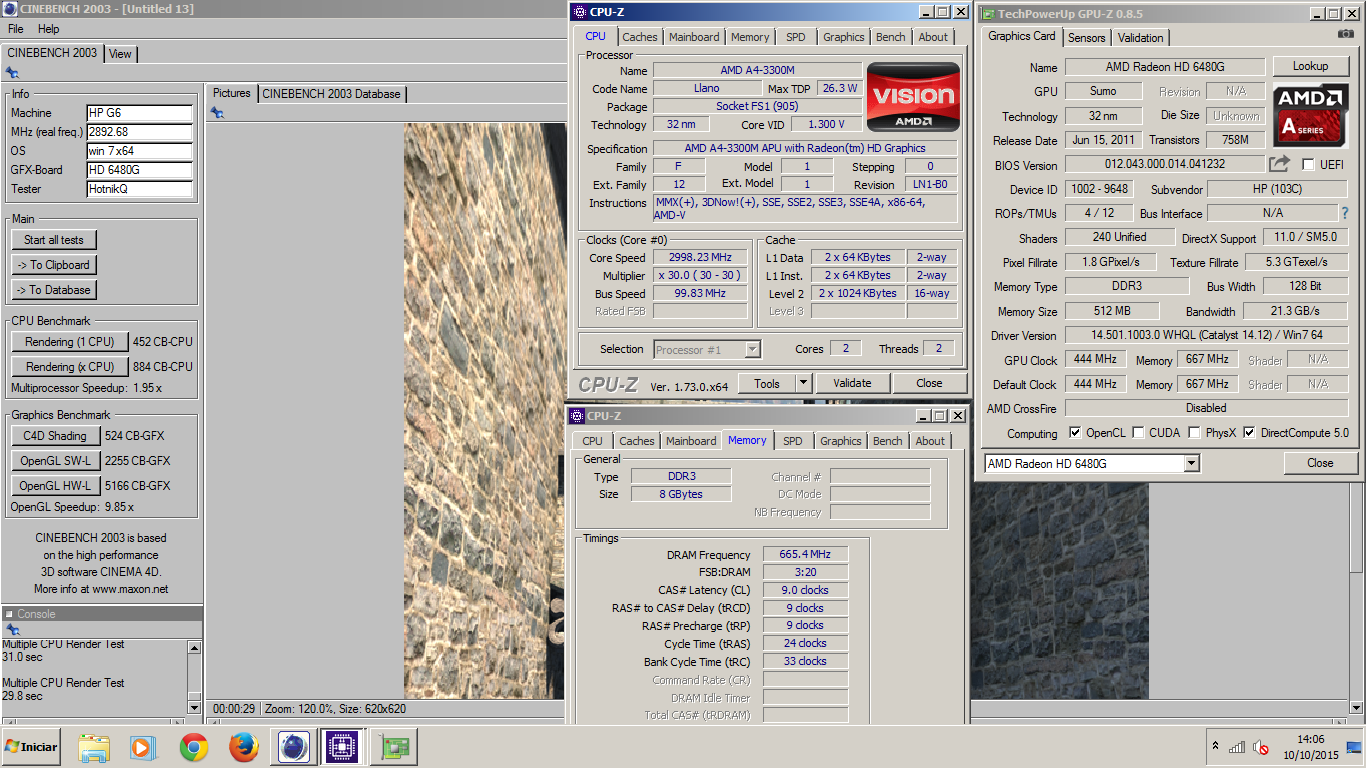The height and width of the screenshot is (768, 1366).
Task: Click the GPU-Z camera screenshot icon
Action: (x=1345, y=35)
